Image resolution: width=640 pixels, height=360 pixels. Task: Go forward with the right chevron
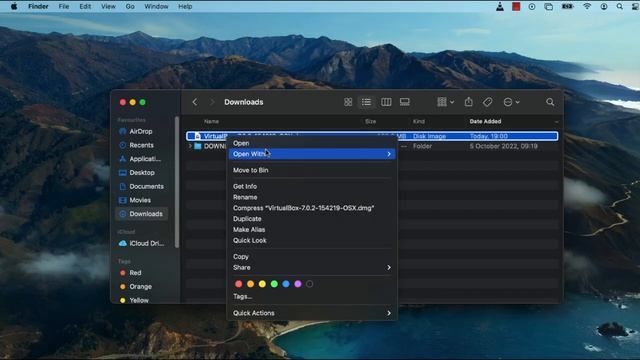pos(211,102)
